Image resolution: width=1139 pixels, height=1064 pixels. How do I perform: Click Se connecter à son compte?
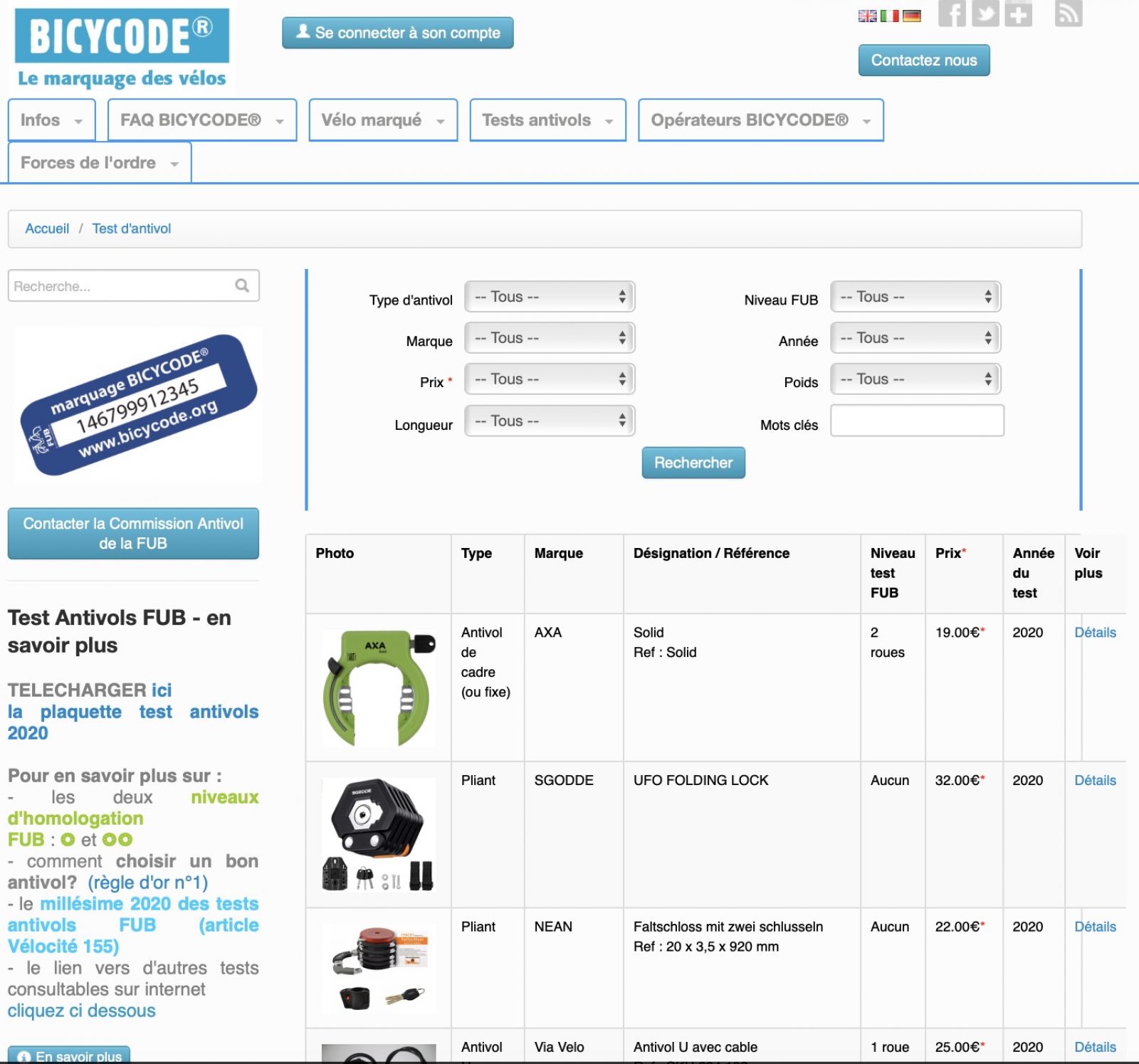click(398, 33)
